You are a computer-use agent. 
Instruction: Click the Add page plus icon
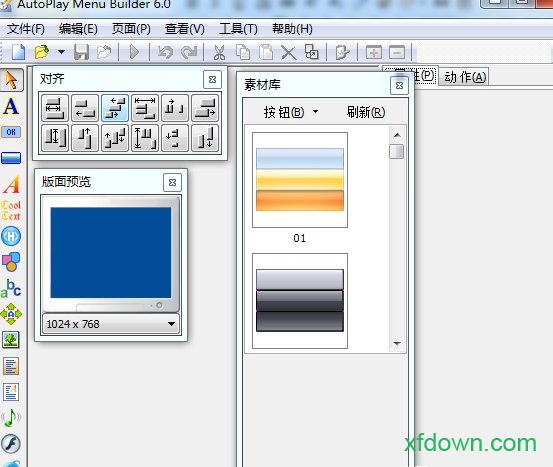pyautogui.click(x=374, y=53)
